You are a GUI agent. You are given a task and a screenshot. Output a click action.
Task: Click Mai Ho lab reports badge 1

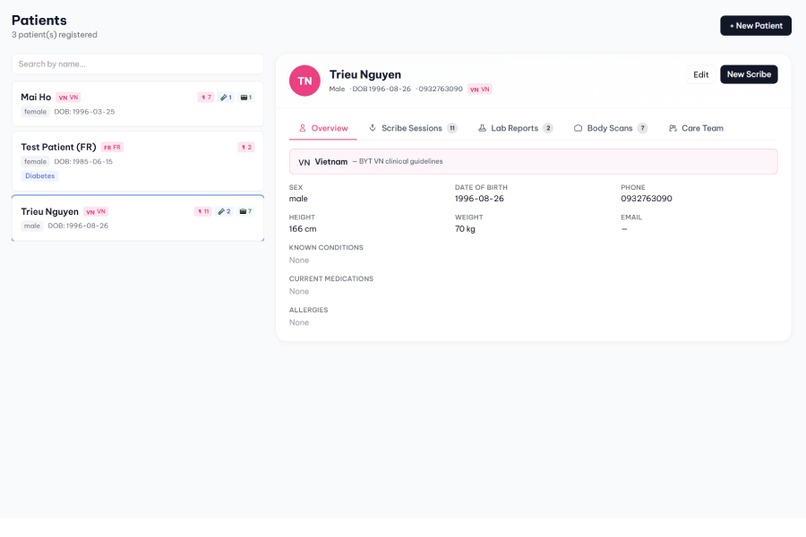tap(226, 97)
